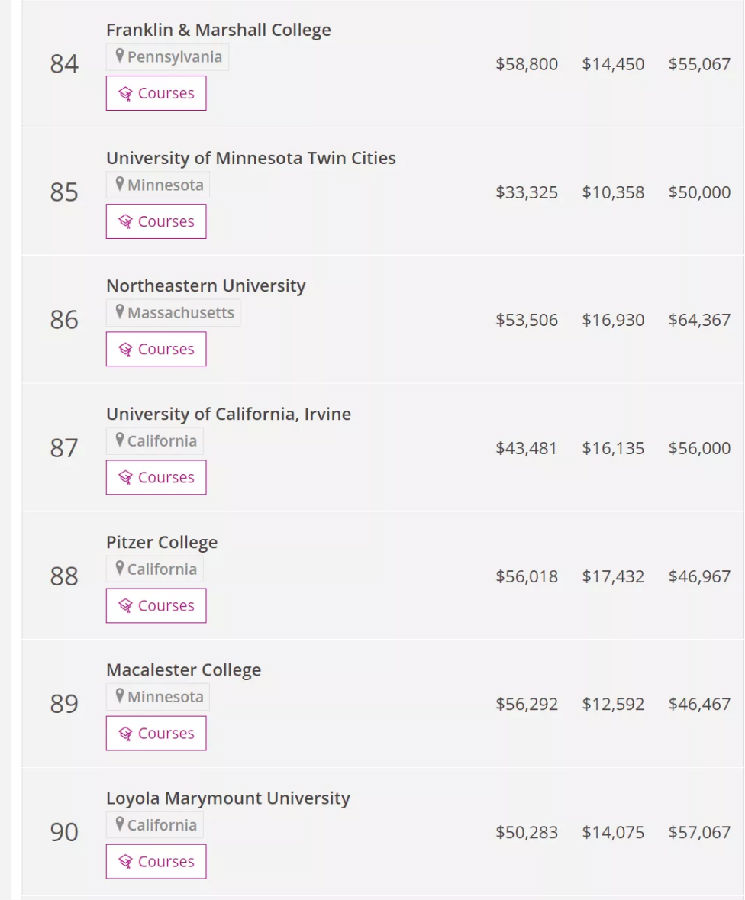The image size is (745, 900).
Task: Open Northeastern University's Courses button
Action: (156, 350)
